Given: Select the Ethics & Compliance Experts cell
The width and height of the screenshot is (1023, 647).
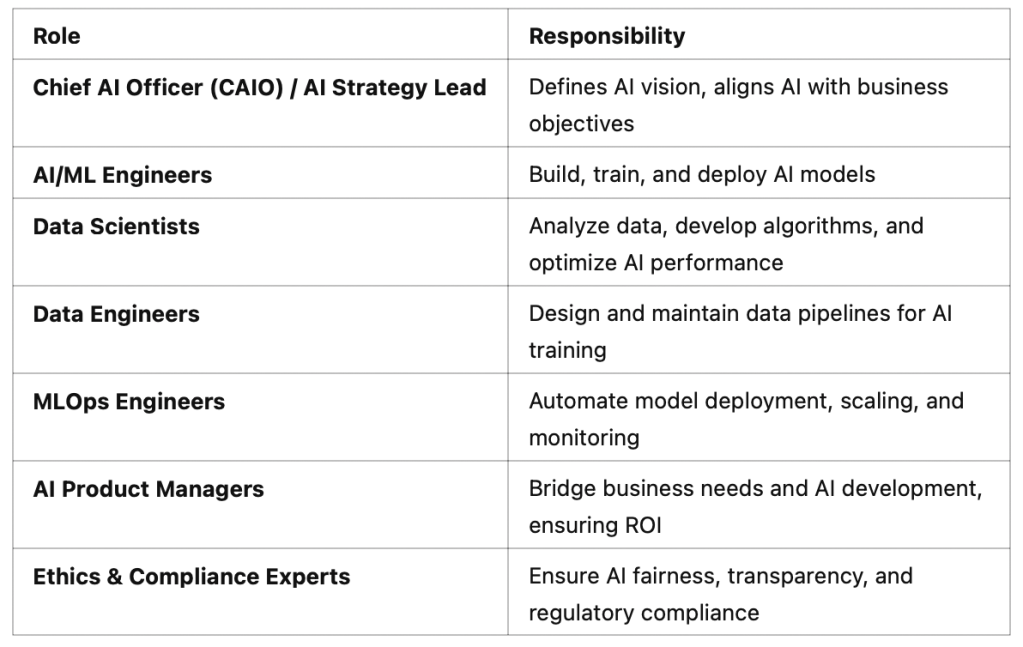Looking at the screenshot, I should click(191, 577).
